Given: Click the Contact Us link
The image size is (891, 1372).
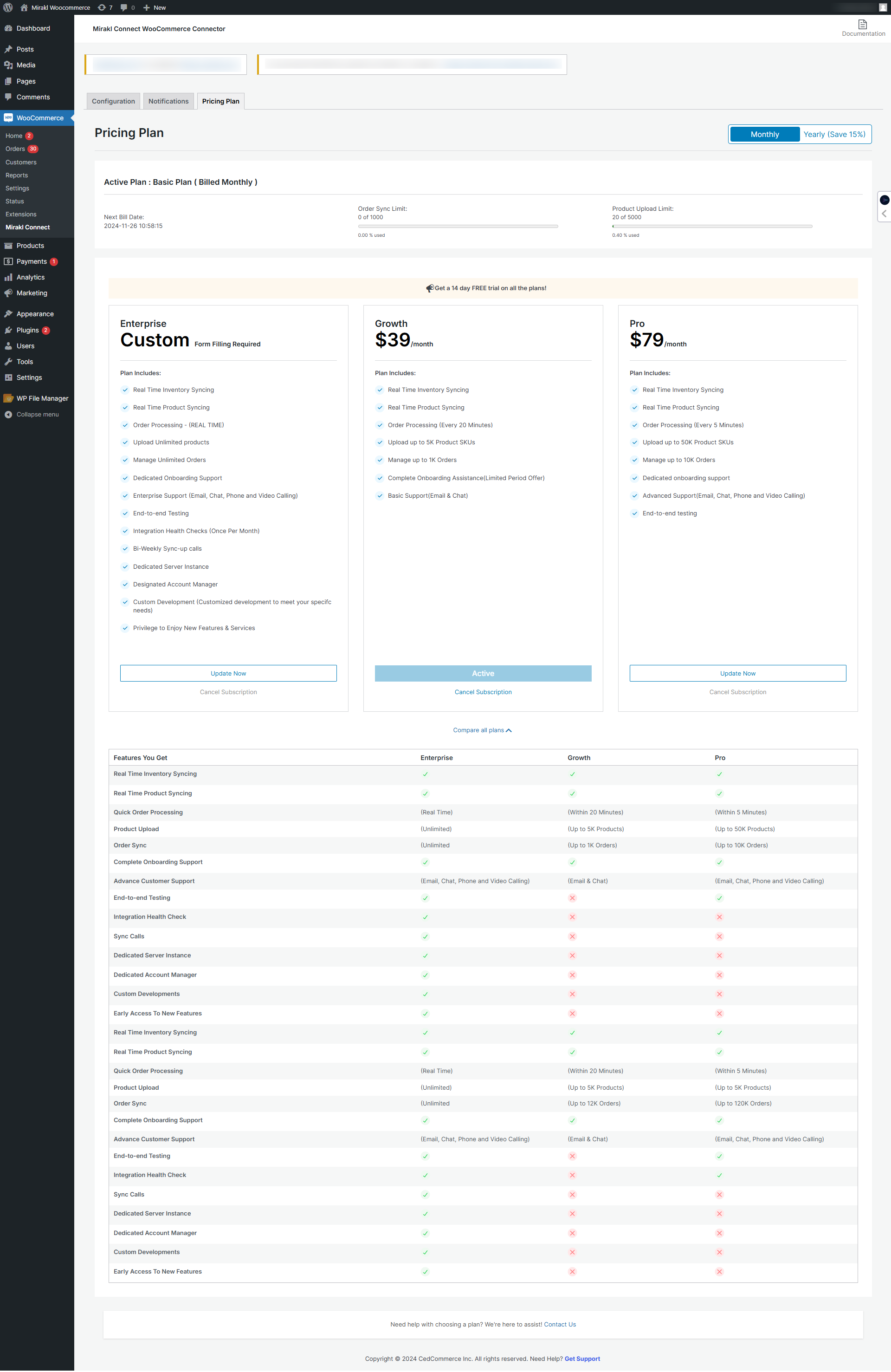Looking at the screenshot, I should (x=560, y=1324).
